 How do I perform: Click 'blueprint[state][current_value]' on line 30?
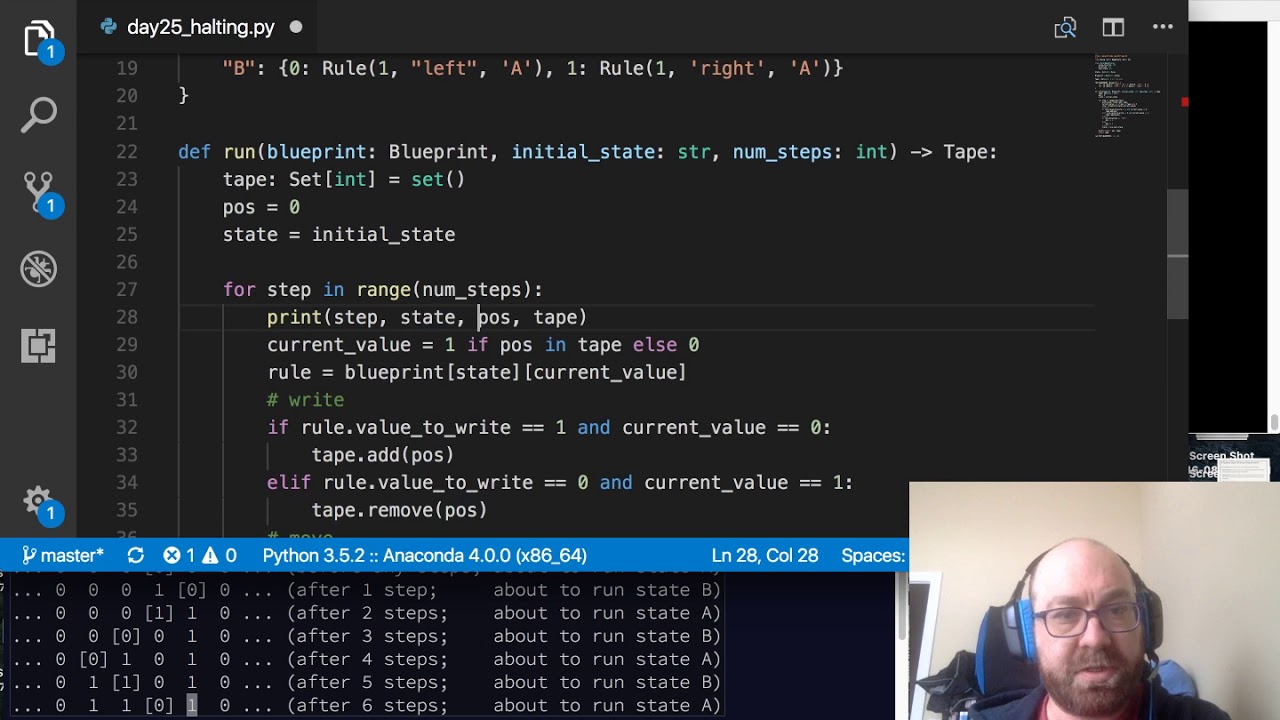click(x=515, y=372)
